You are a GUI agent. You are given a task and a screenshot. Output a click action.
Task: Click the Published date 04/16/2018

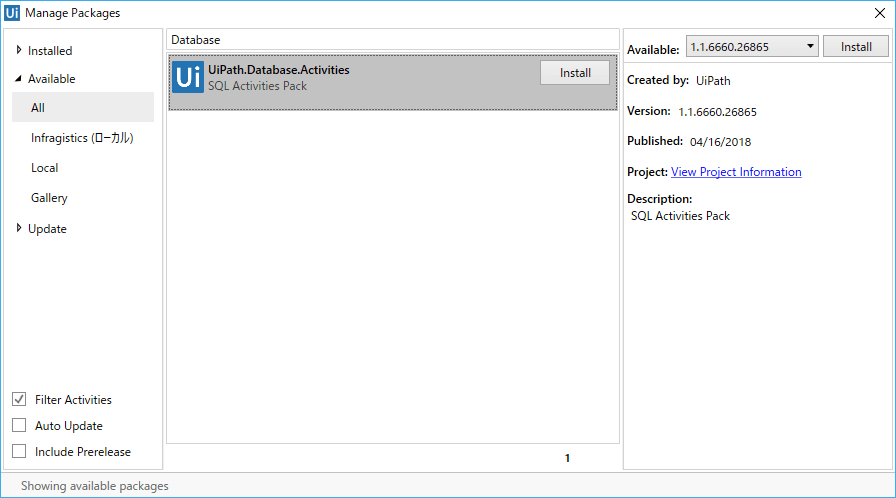(721, 142)
